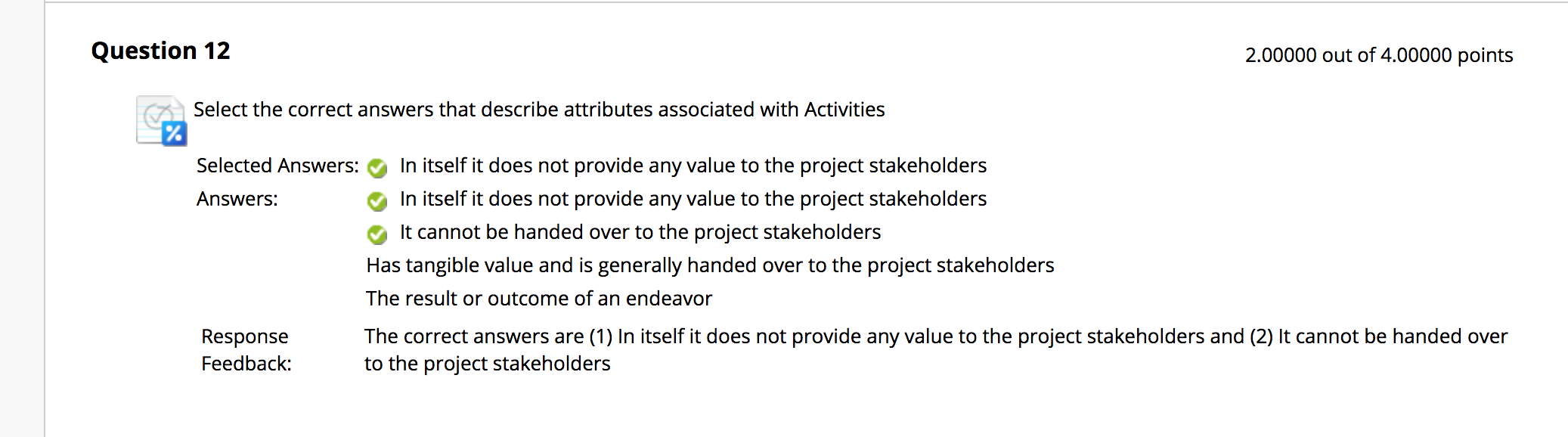Click green checkmark on first Answers row
The height and width of the screenshot is (437, 1568).
(x=377, y=201)
